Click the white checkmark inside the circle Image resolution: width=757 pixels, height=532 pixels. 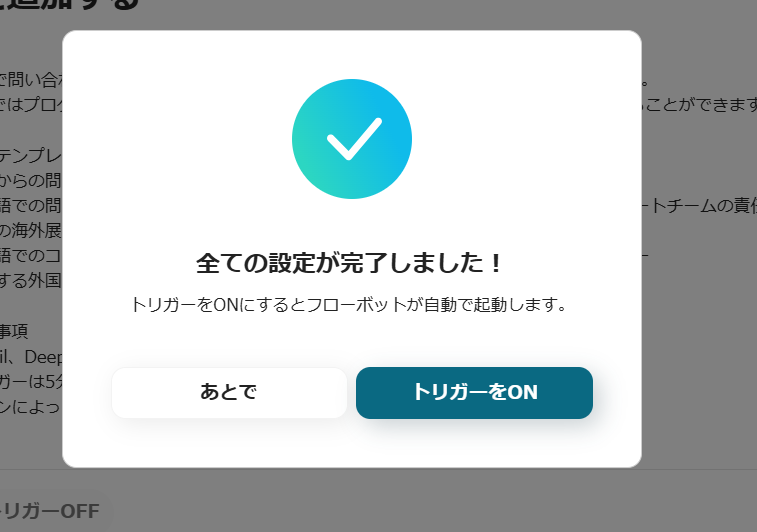click(x=354, y=139)
